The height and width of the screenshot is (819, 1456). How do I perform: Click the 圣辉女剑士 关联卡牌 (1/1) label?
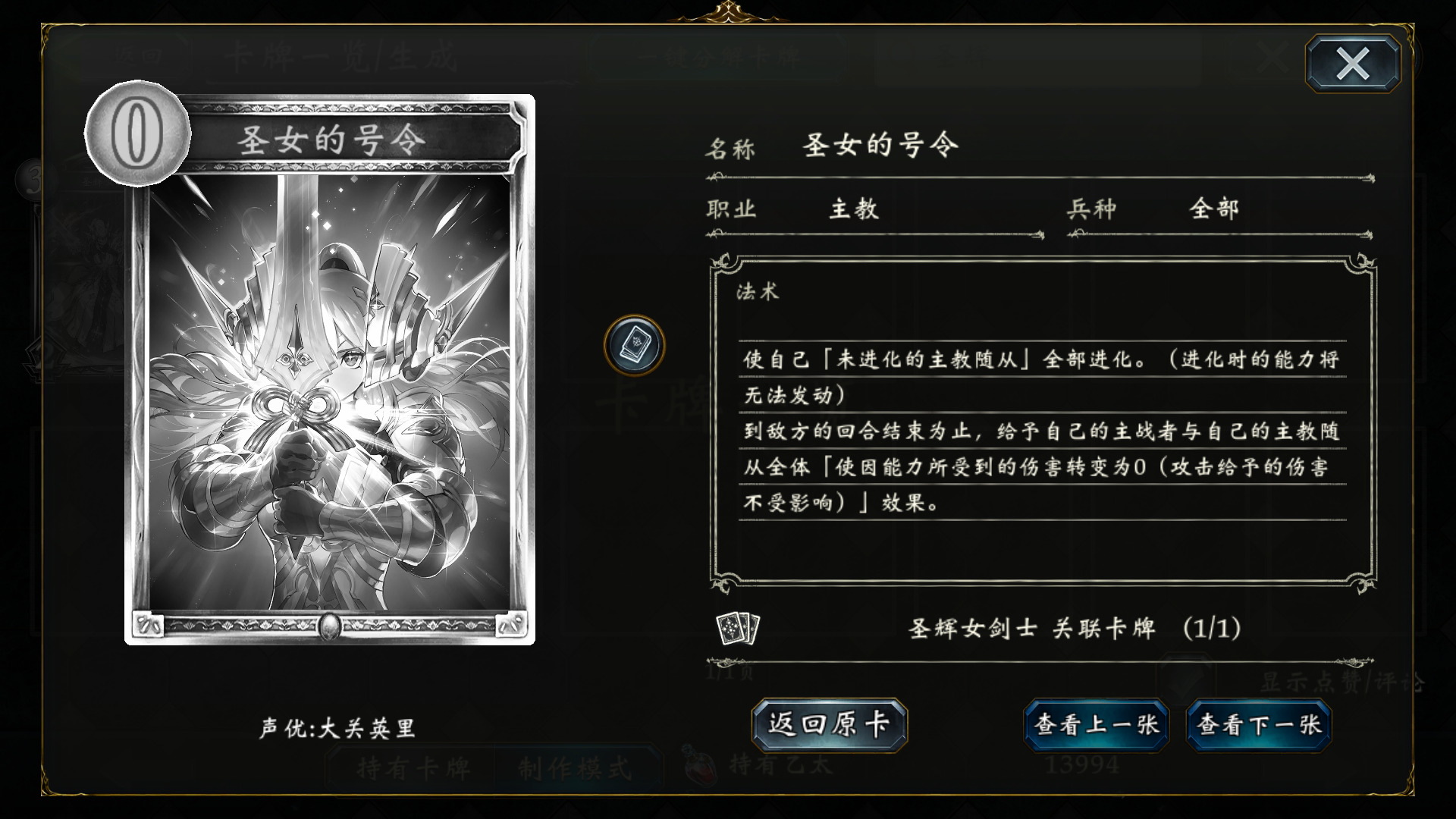coord(1075,629)
